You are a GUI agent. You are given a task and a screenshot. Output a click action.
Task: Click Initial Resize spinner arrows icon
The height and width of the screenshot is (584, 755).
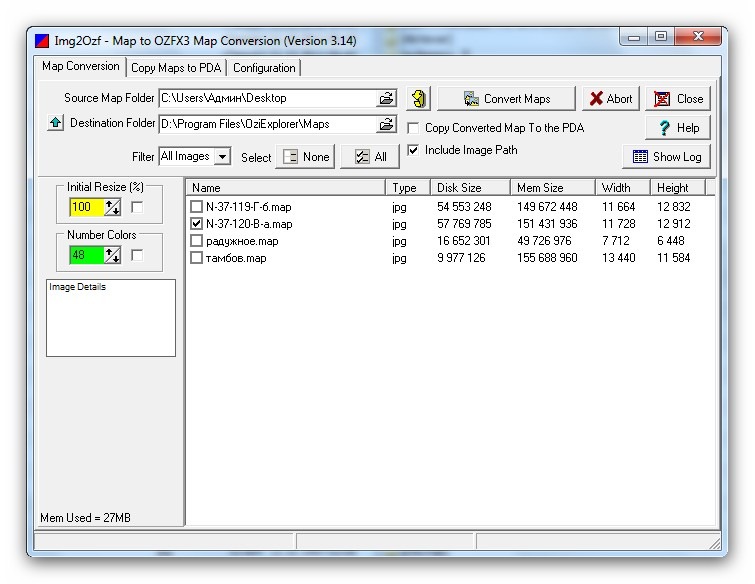(113, 208)
